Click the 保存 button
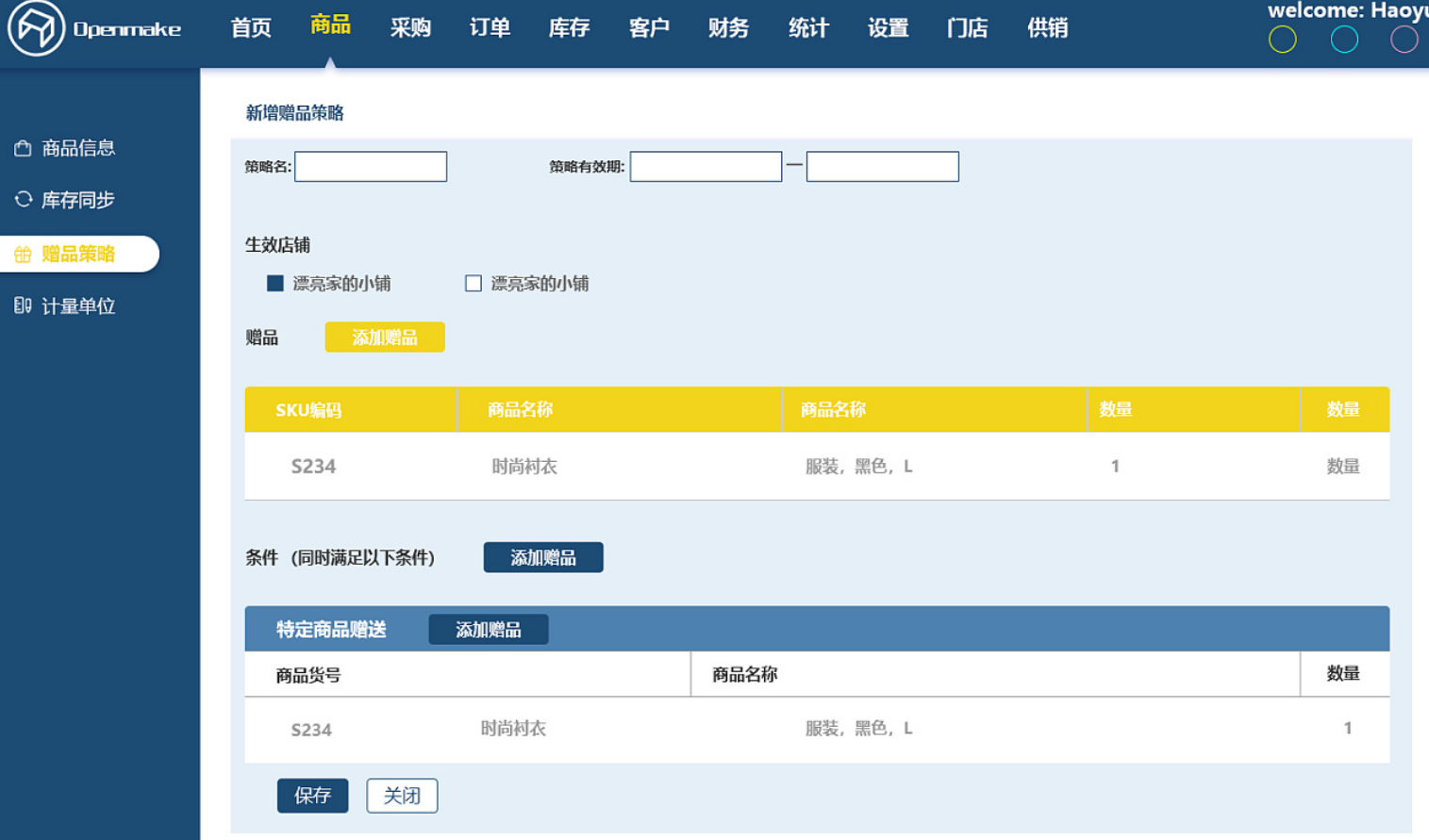Image resolution: width=1429 pixels, height=840 pixels. tap(312, 796)
